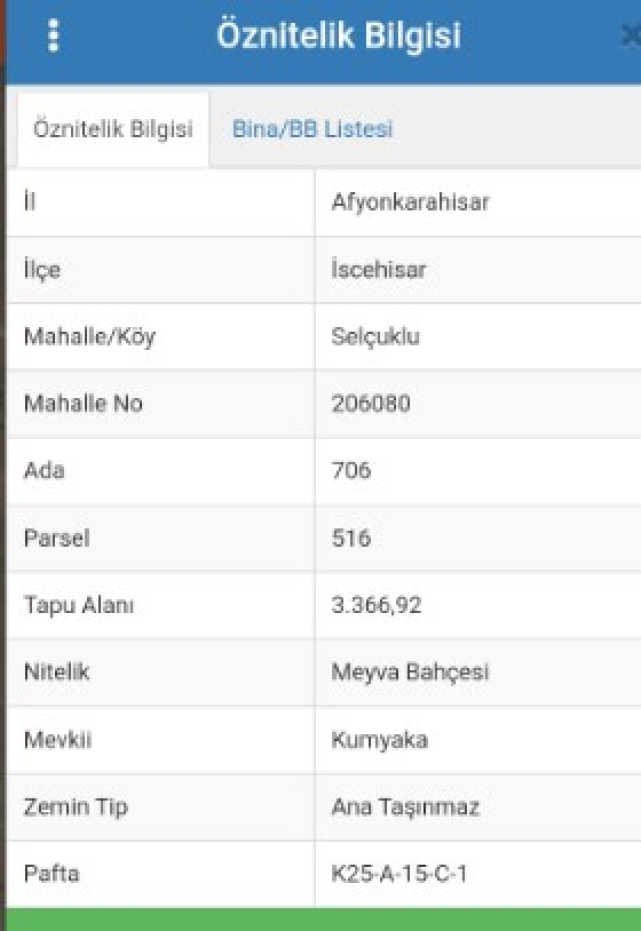Screen dimensions: 641x931
Task: Click the Tapu Alanı row label
Action: click(x=79, y=605)
